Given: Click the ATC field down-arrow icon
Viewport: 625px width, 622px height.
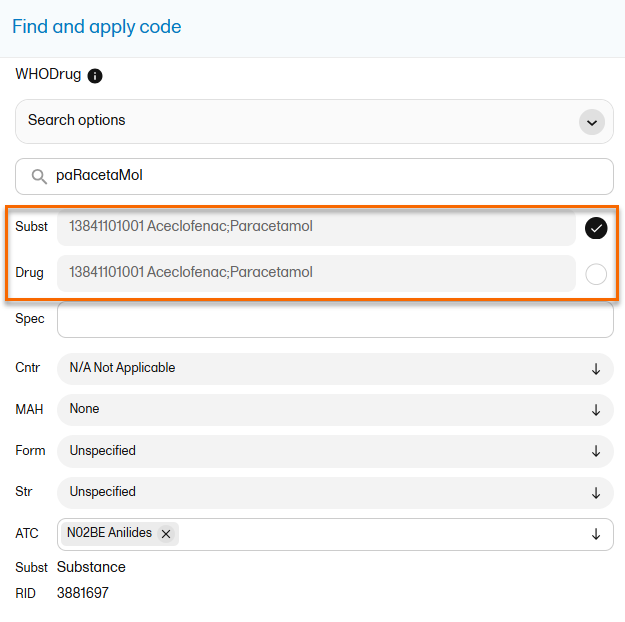Looking at the screenshot, I should click(596, 534).
